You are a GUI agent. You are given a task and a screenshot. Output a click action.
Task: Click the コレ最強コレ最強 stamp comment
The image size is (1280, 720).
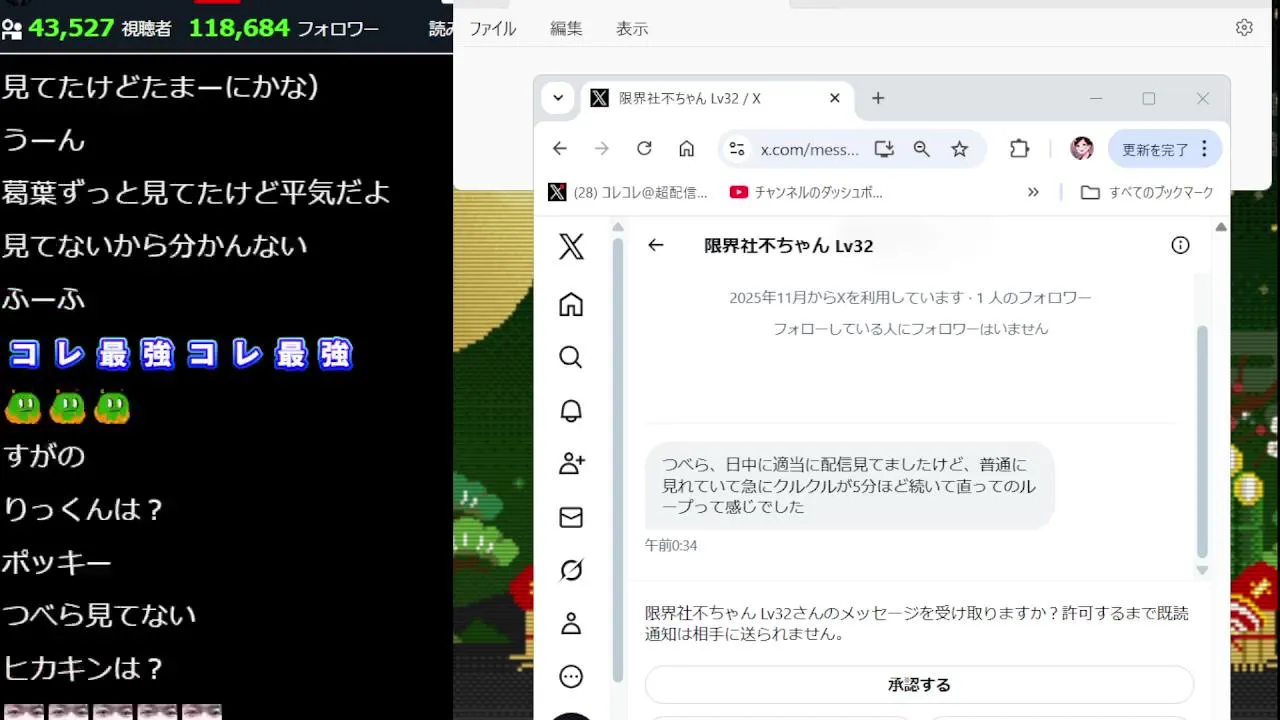tap(180, 354)
